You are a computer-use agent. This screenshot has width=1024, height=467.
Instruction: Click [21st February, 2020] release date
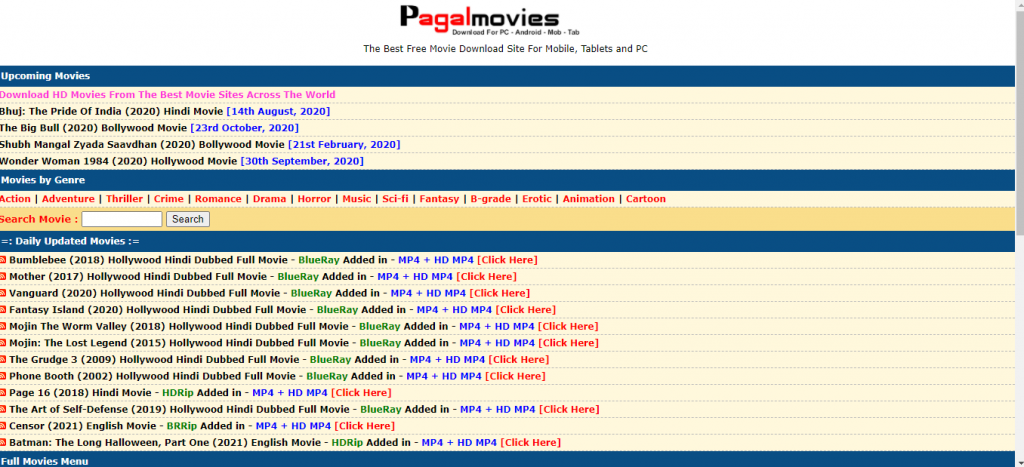344,144
